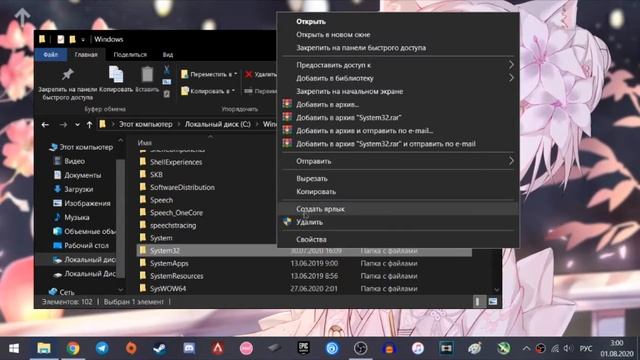
Task: Click the pin to Quick Access ribbon icon
Action: coord(67,74)
